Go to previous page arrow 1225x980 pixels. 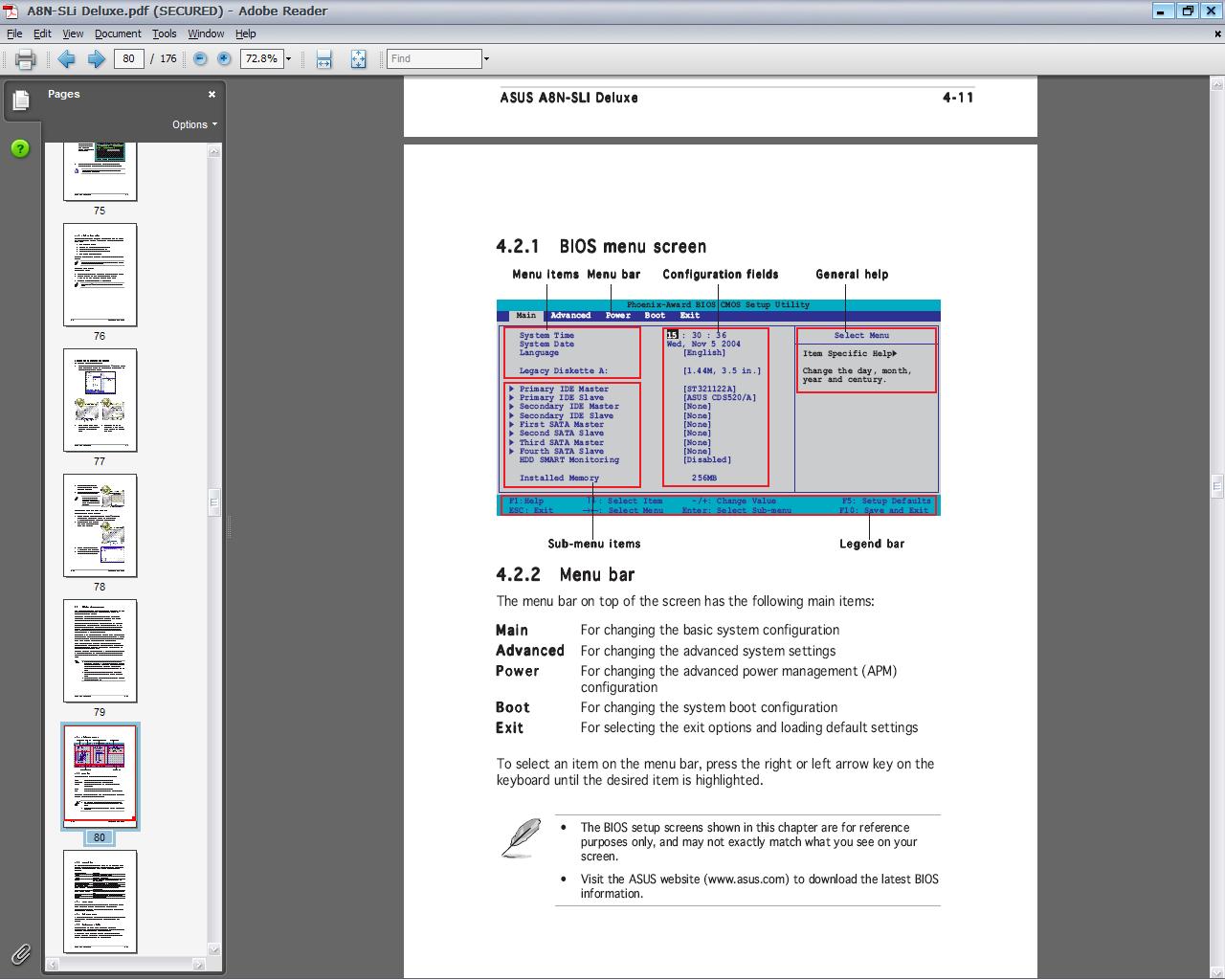tap(66, 59)
